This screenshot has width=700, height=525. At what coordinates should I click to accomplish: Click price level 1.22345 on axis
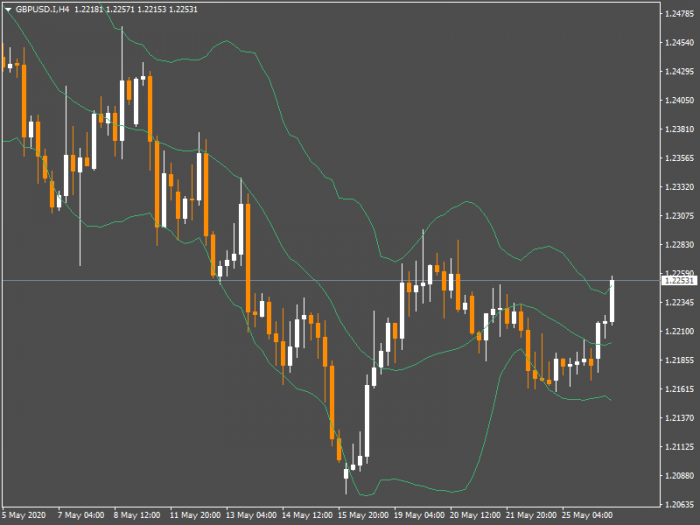[679, 302]
